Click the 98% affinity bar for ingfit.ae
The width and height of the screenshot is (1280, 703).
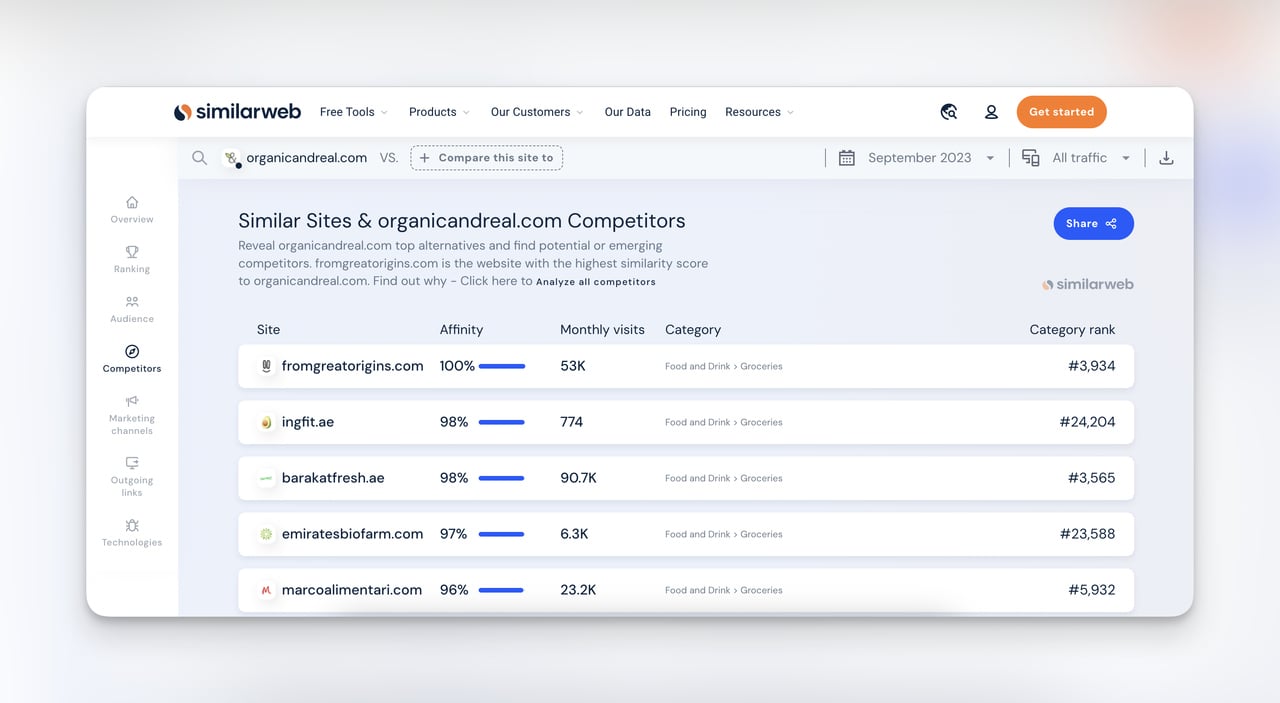click(501, 422)
